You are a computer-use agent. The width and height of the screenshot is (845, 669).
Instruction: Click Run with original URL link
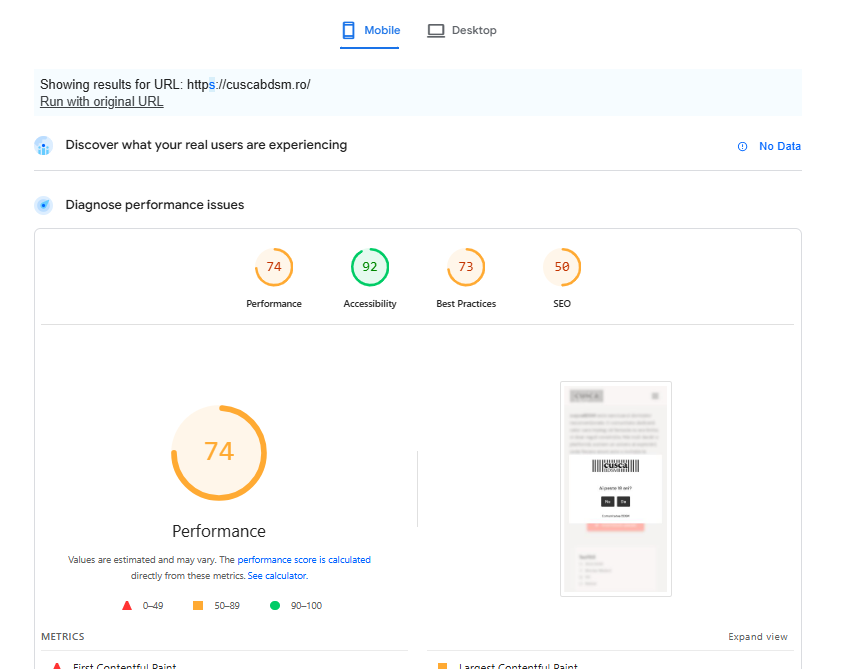(x=102, y=101)
